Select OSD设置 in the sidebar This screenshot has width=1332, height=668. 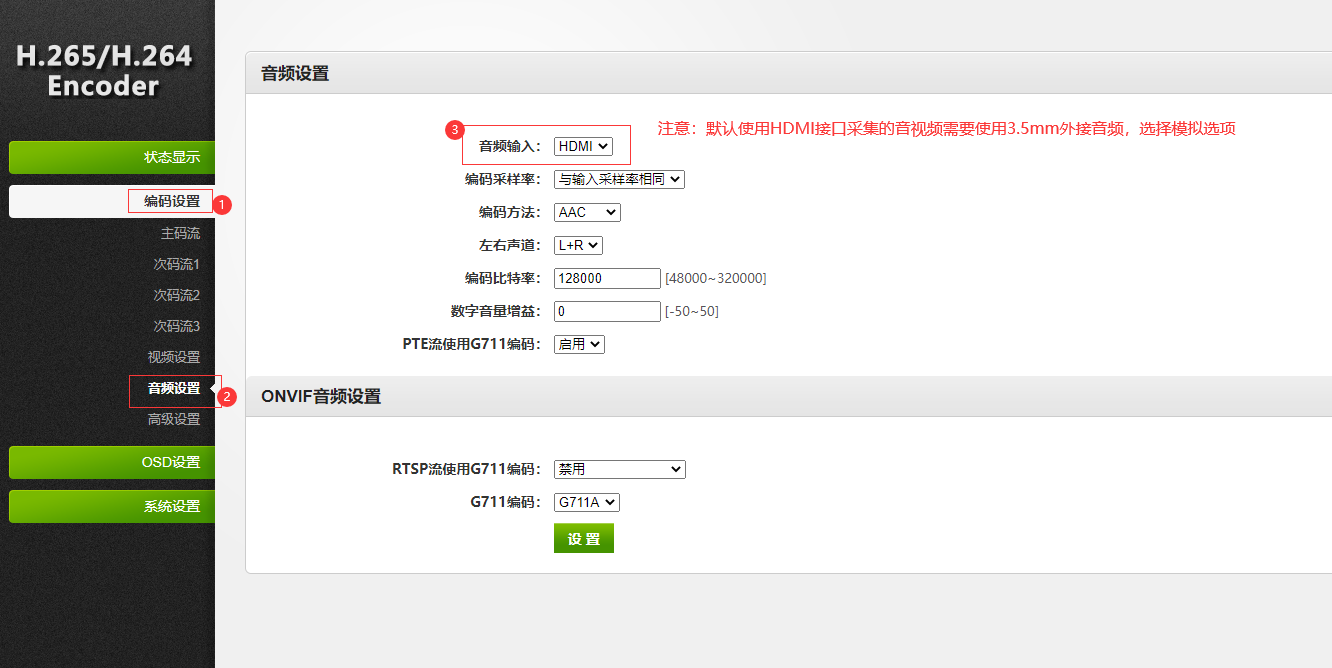pos(111,462)
